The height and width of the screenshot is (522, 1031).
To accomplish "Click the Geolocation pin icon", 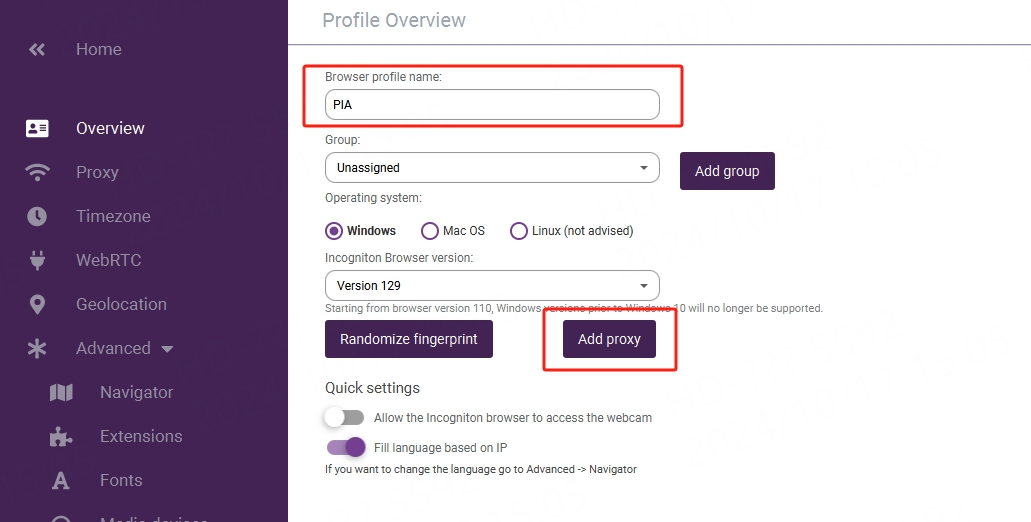I will pyautogui.click(x=37, y=304).
